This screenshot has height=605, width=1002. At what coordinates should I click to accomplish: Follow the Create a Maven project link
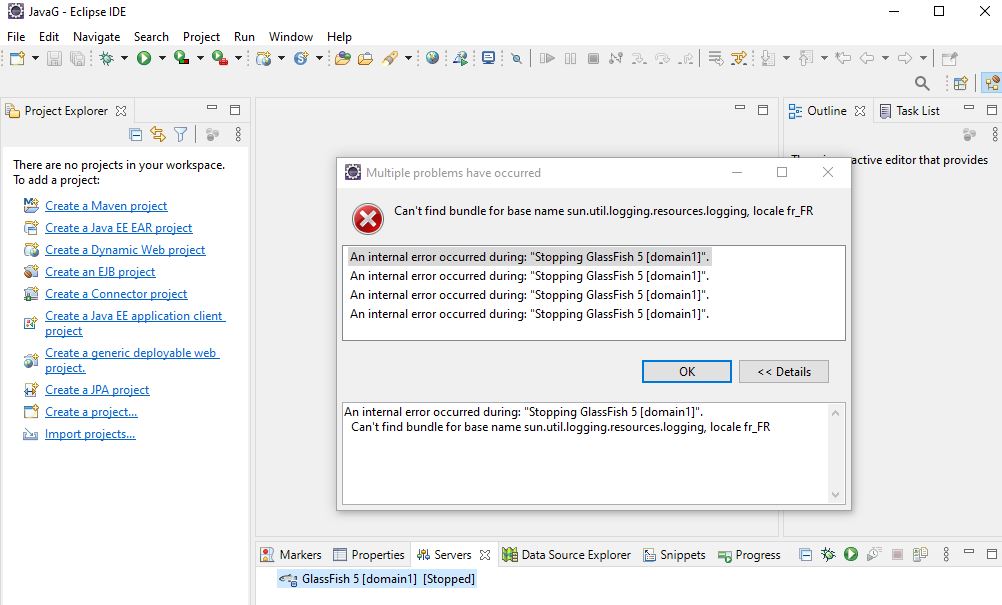point(106,205)
